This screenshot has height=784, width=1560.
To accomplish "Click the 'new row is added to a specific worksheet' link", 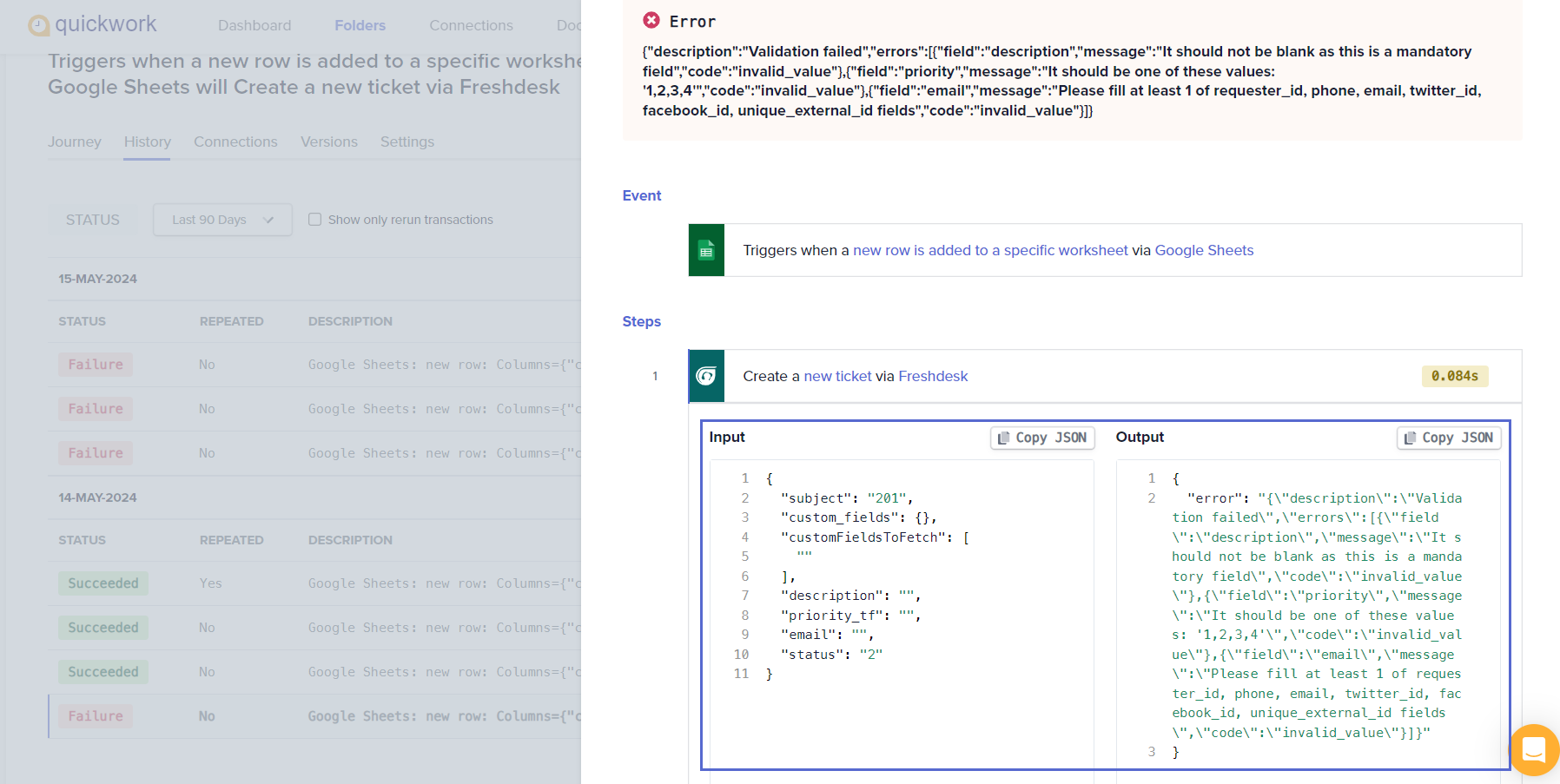I will 990,250.
